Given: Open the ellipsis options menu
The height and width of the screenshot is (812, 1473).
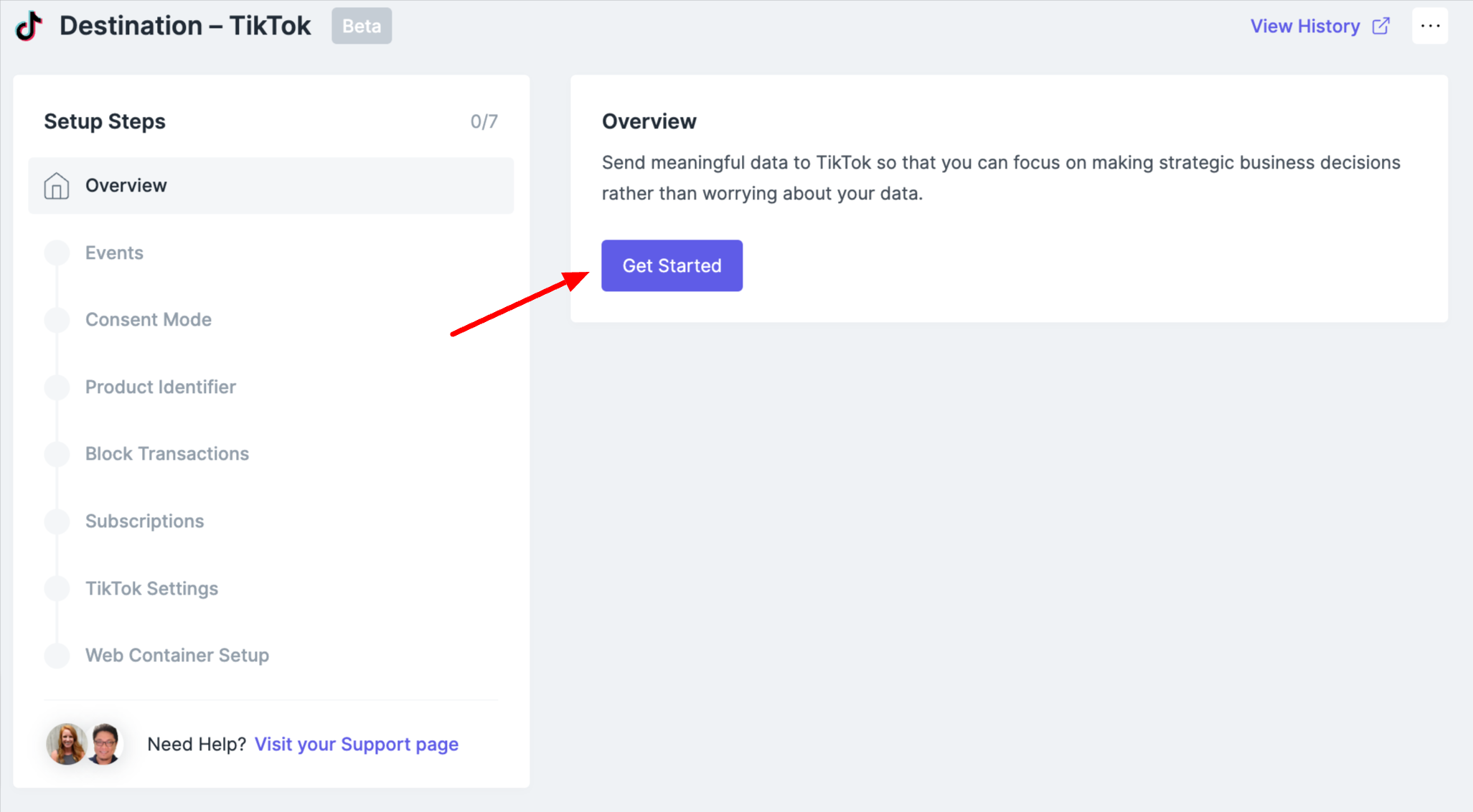Looking at the screenshot, I should click(1430, 26).
